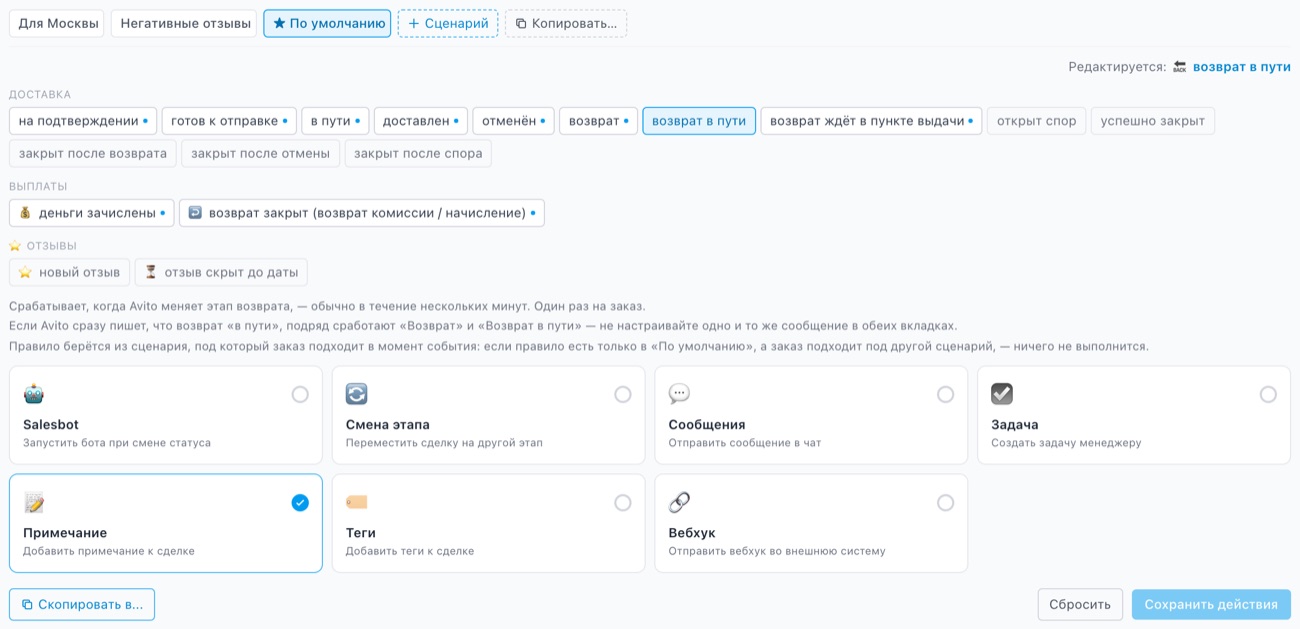Uncheck the Примечание action
Image resolution: width=1300 pixels, height=629 pixels.
click(x=300, y=502)
